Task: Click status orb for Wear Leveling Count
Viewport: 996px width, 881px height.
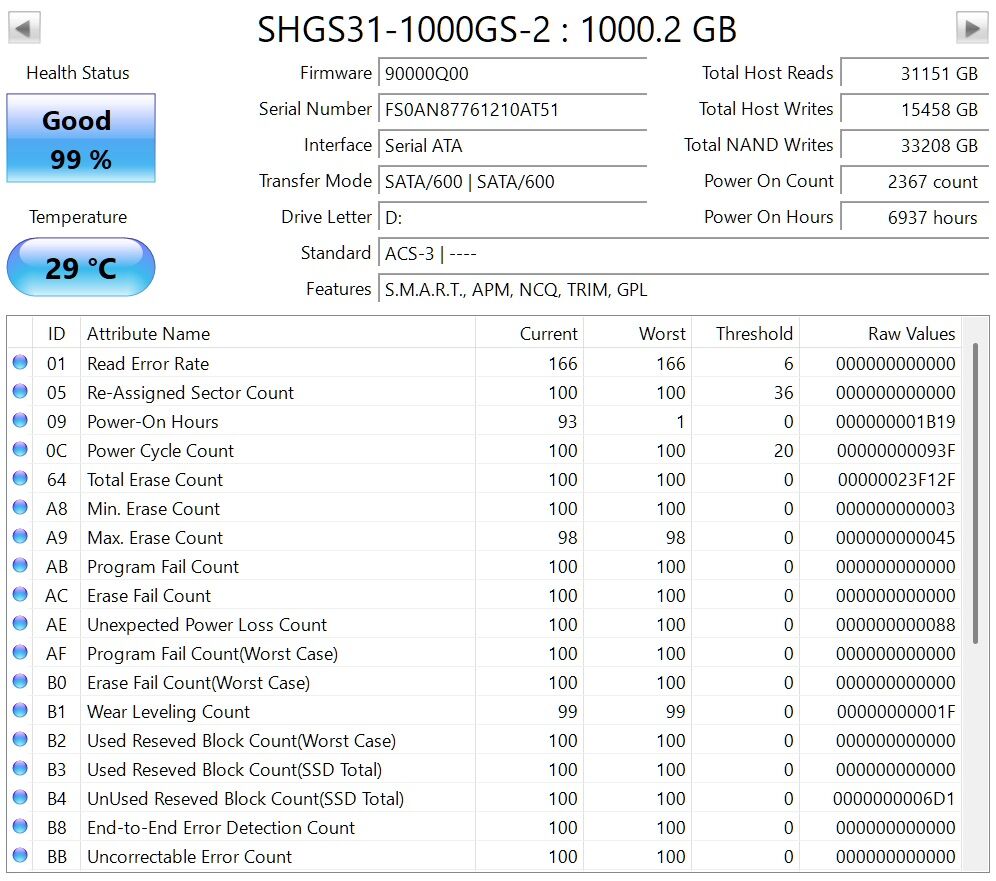Action: click(x=20, y=711)
